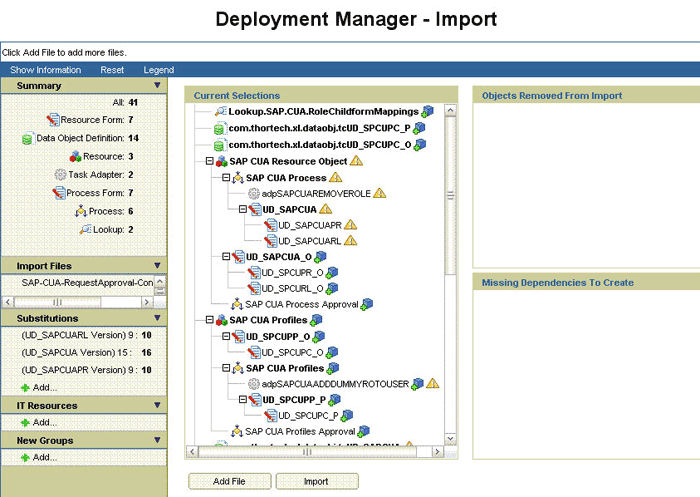The width and height of the screenshot is (700, 497).
Task: Select the UD_SPCURL_O tree item
Action: [292, 288]
